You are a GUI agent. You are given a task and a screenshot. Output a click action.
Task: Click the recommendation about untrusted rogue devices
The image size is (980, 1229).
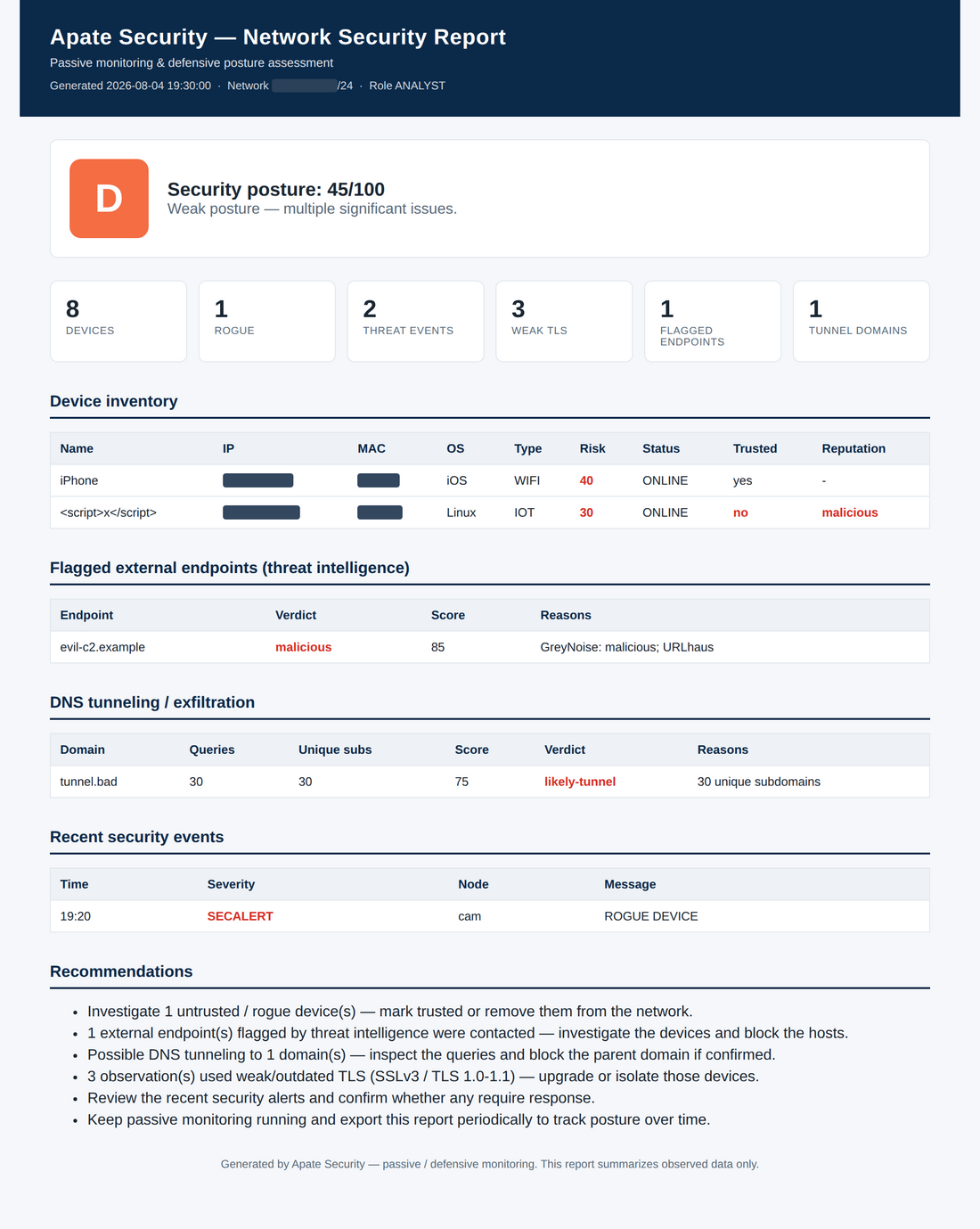[390, 1012]
